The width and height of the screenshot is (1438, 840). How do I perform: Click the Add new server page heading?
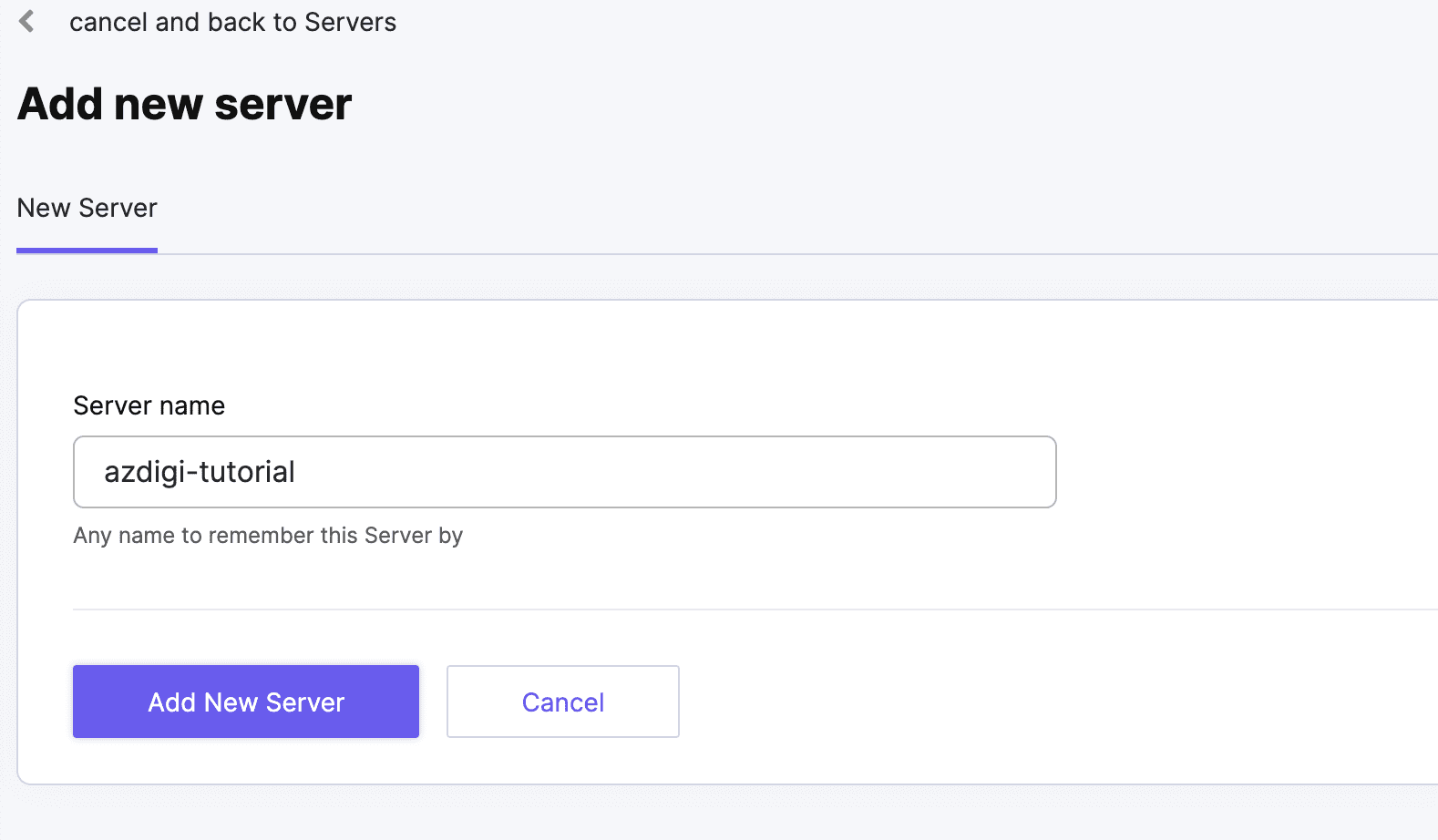(x=184, y=103)
